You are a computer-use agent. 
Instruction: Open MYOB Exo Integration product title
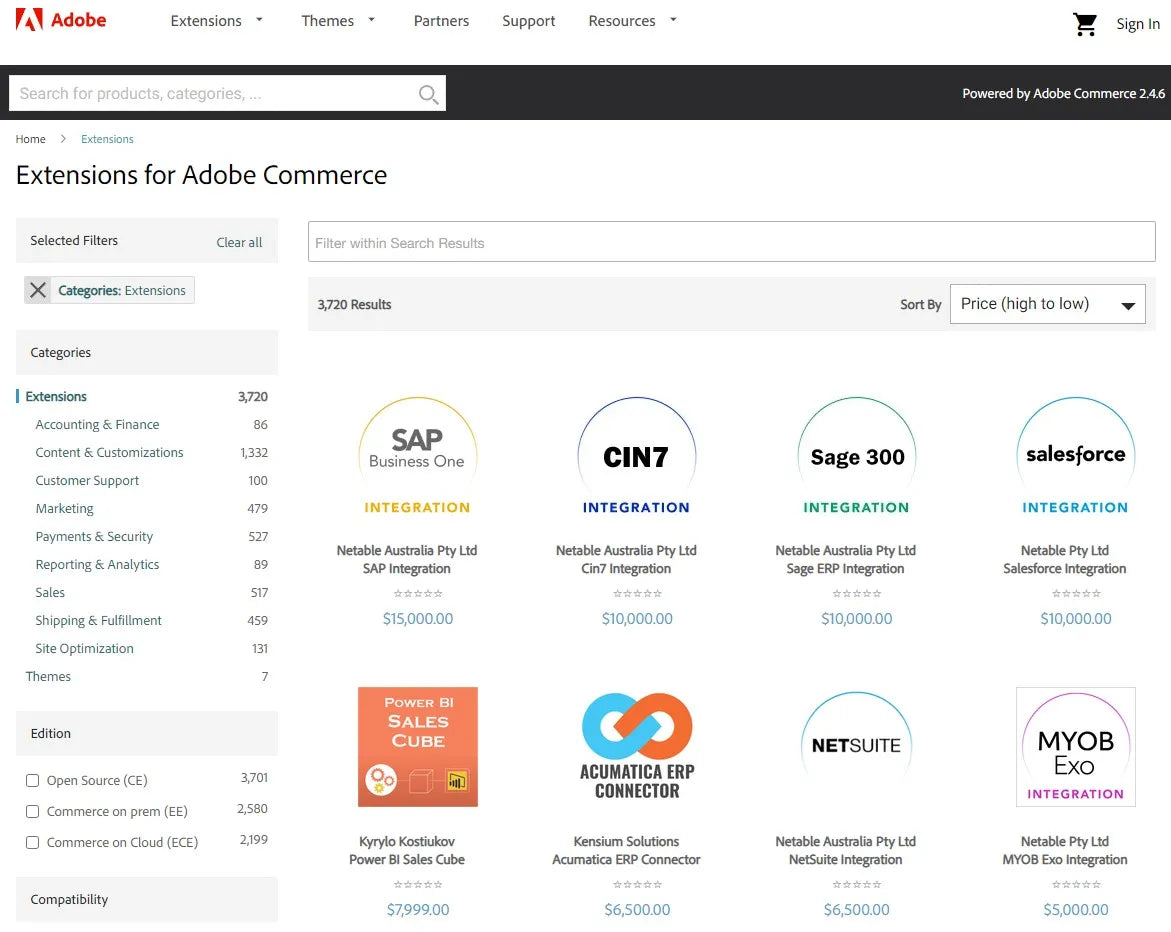(1064, 860)
